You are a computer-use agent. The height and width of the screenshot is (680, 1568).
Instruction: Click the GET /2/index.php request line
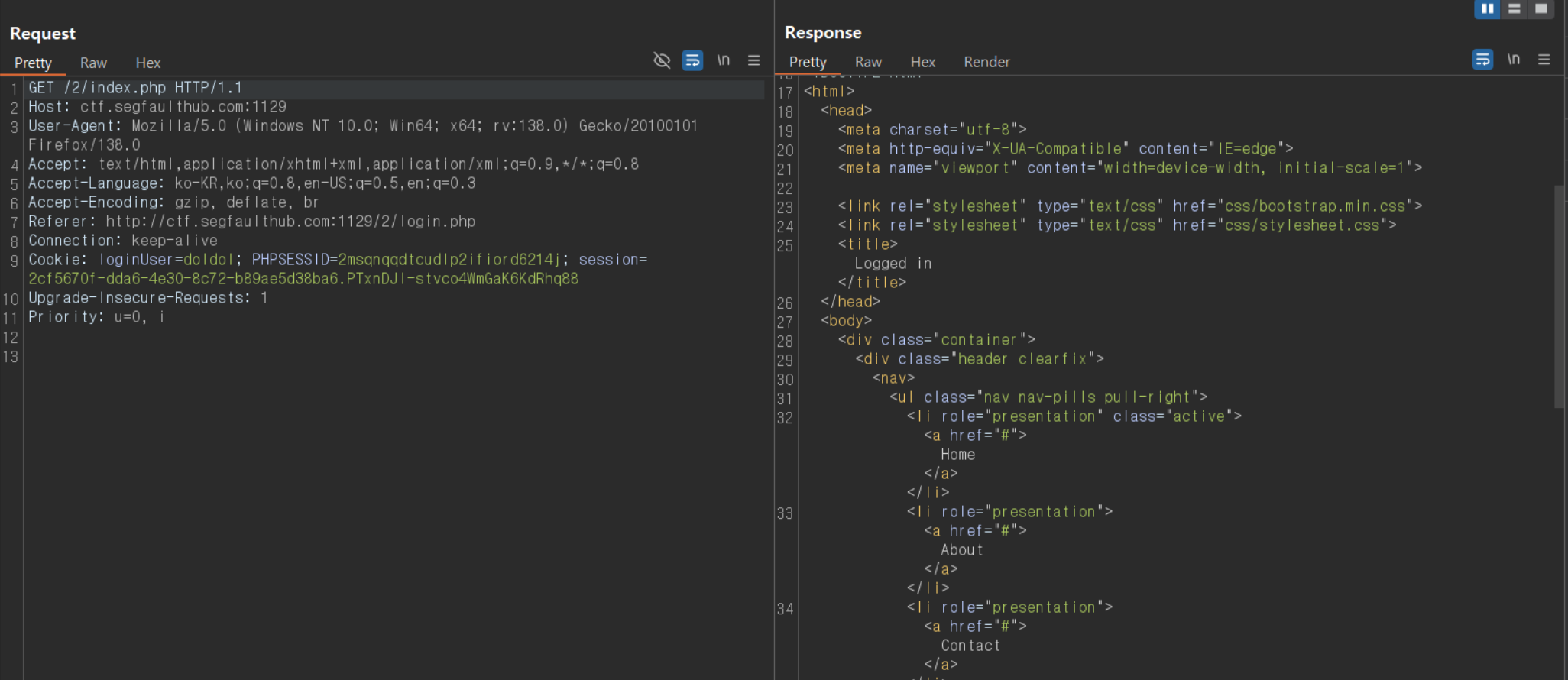[x=135, y=88]
